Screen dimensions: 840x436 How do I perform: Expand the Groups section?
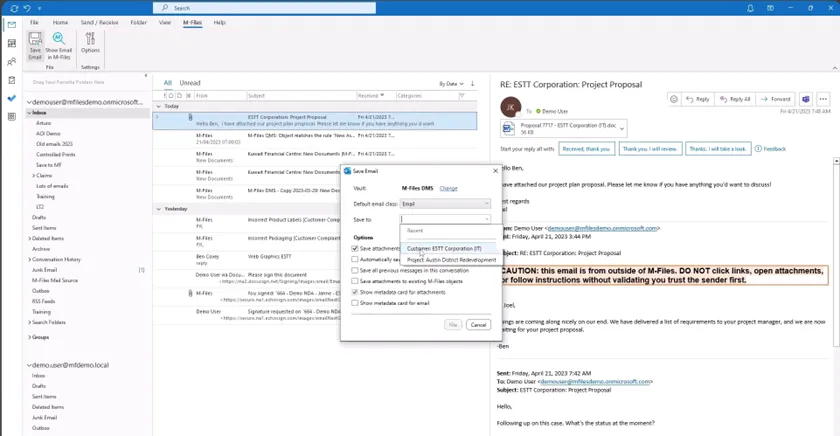[x=29, y=337]
